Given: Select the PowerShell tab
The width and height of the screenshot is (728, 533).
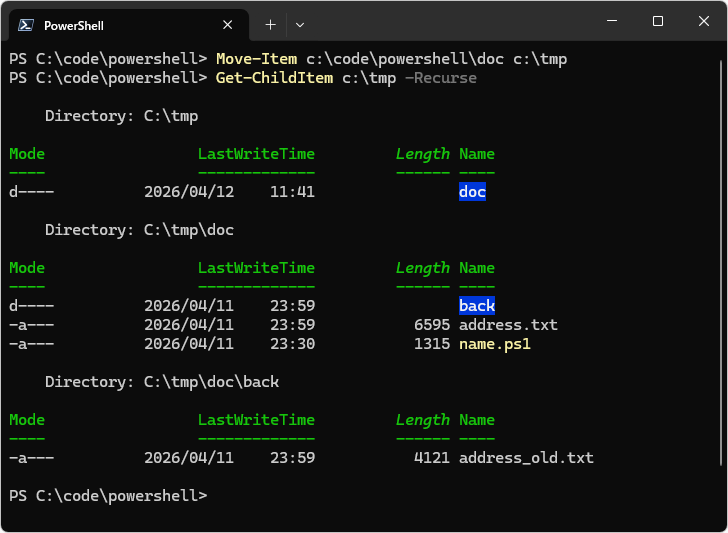Looking at the screenshot, I should (x=129, y=25).
